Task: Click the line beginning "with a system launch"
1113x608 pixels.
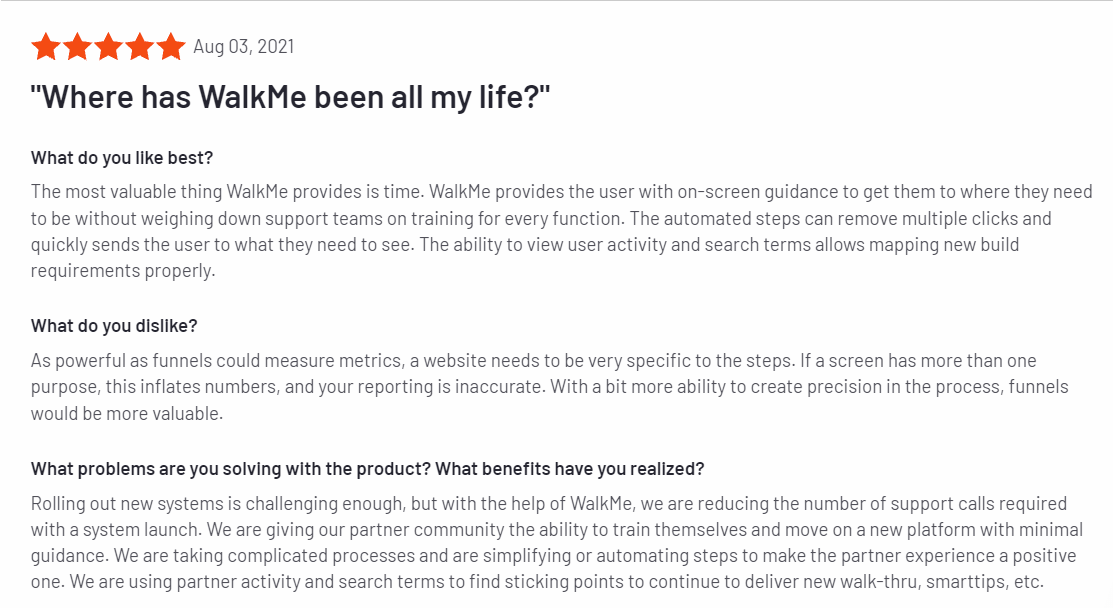Action: (556, 530)
